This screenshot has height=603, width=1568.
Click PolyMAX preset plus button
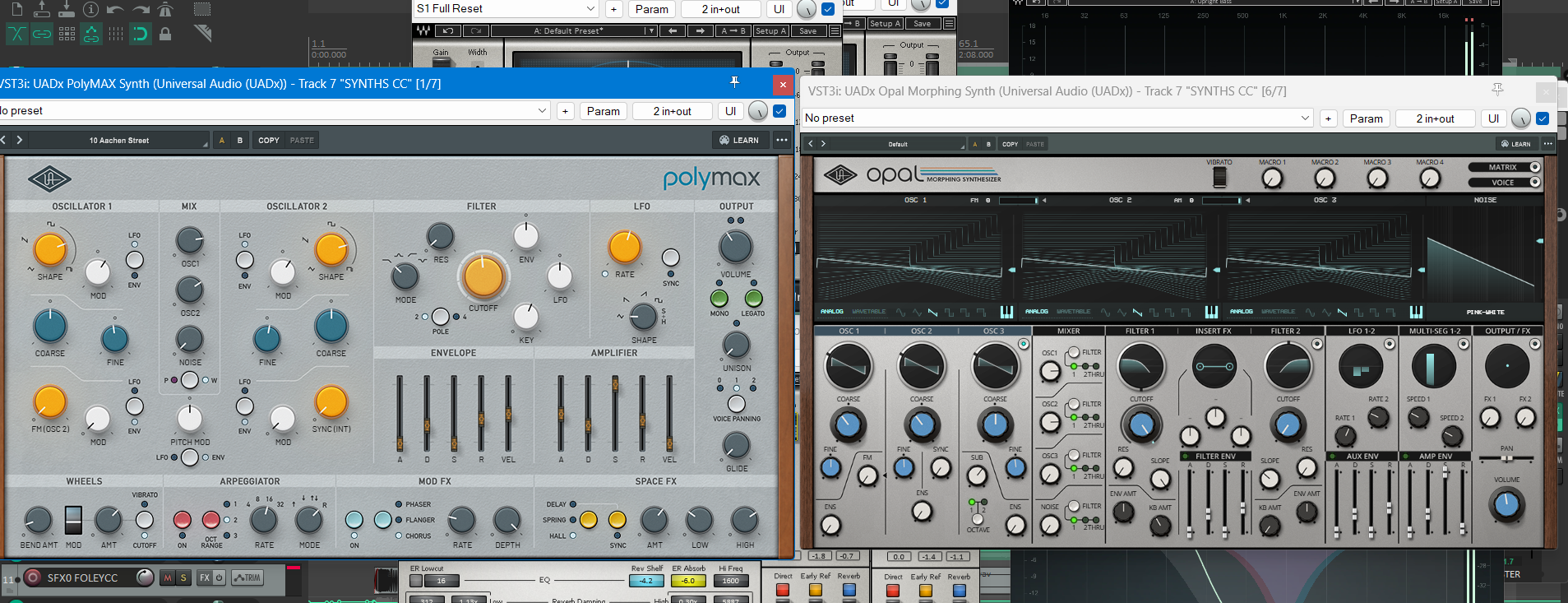point(565,111)
